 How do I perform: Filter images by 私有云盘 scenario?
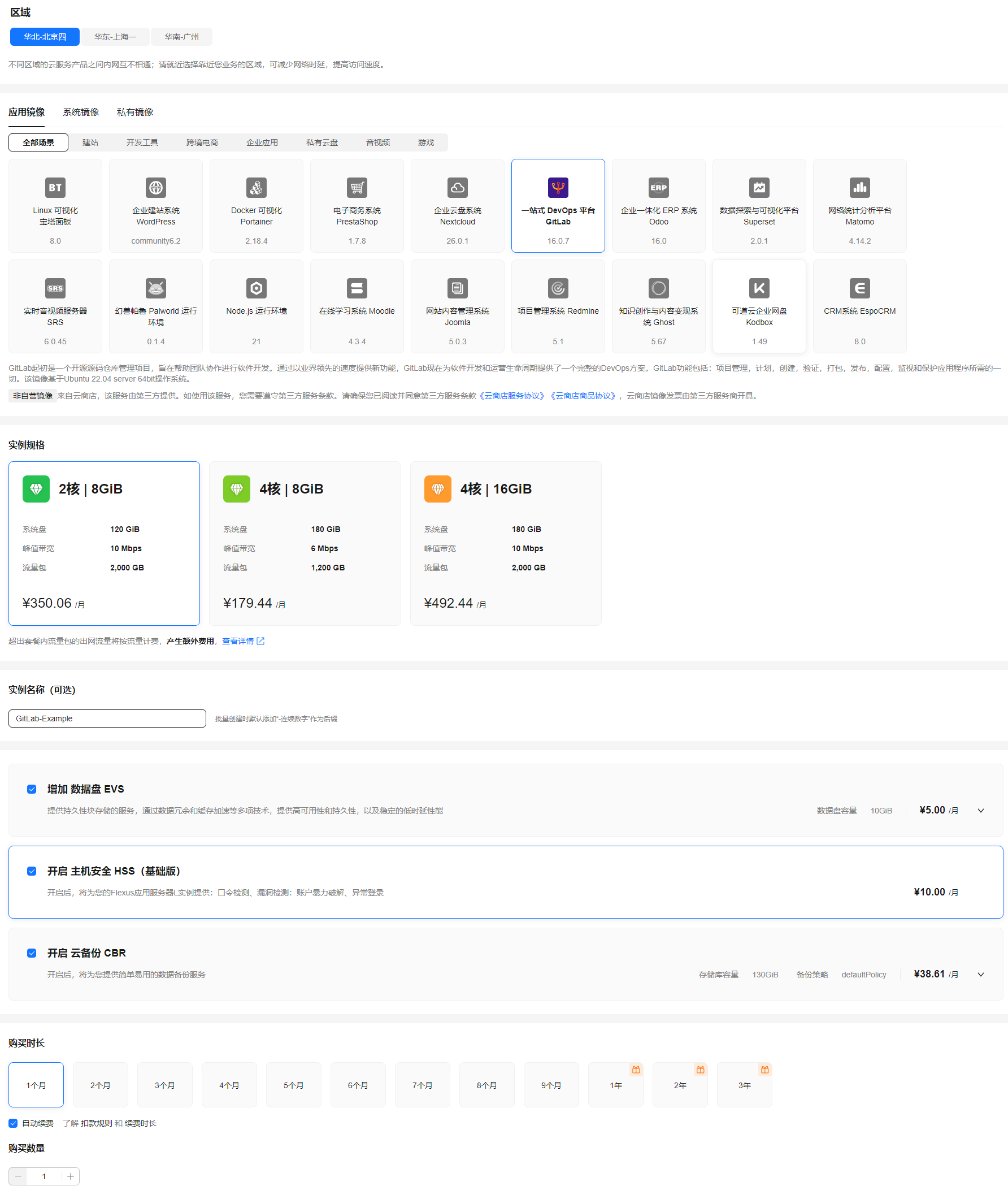point(322,142)
